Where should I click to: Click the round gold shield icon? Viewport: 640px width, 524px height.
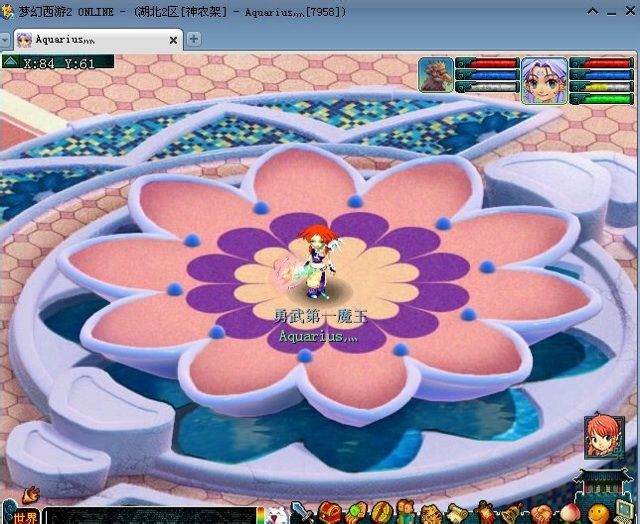(x=382, y=513)
